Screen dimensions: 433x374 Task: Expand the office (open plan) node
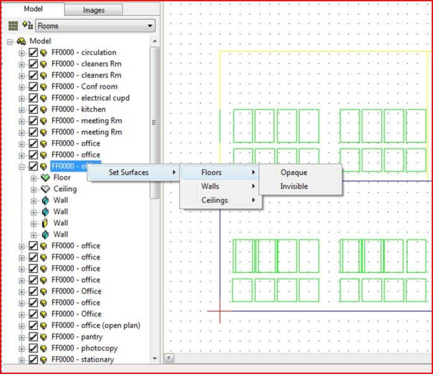22,326
